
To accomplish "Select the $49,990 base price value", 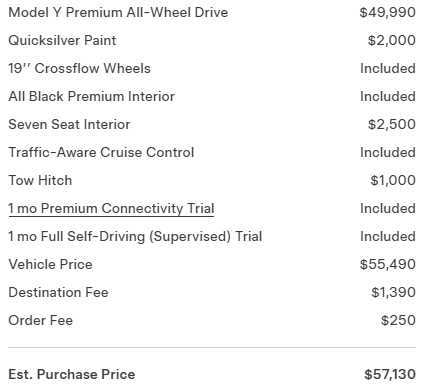I will [x=388, y=13].
